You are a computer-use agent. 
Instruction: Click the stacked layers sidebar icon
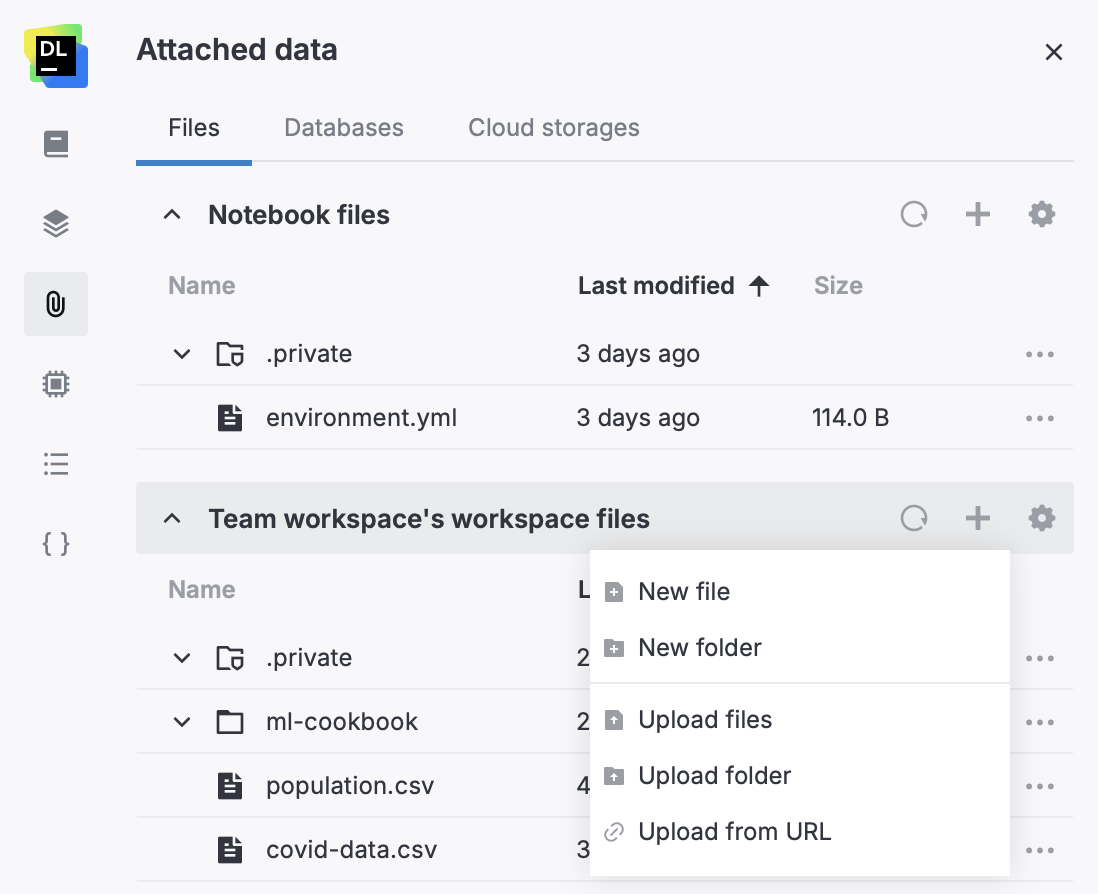click(x=55, y=224)
